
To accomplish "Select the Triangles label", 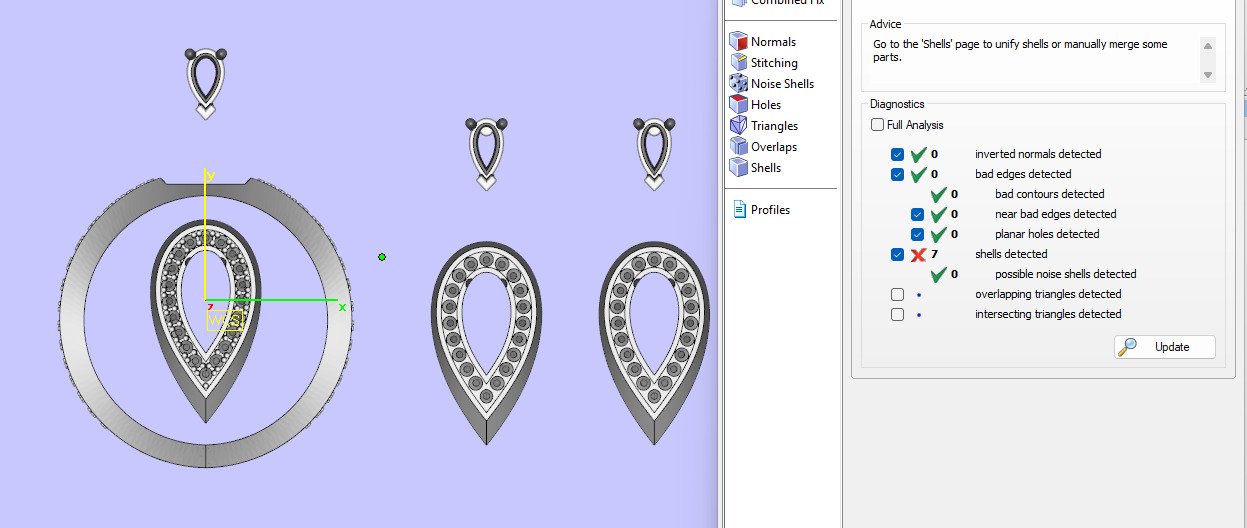I will click(775, 126).
